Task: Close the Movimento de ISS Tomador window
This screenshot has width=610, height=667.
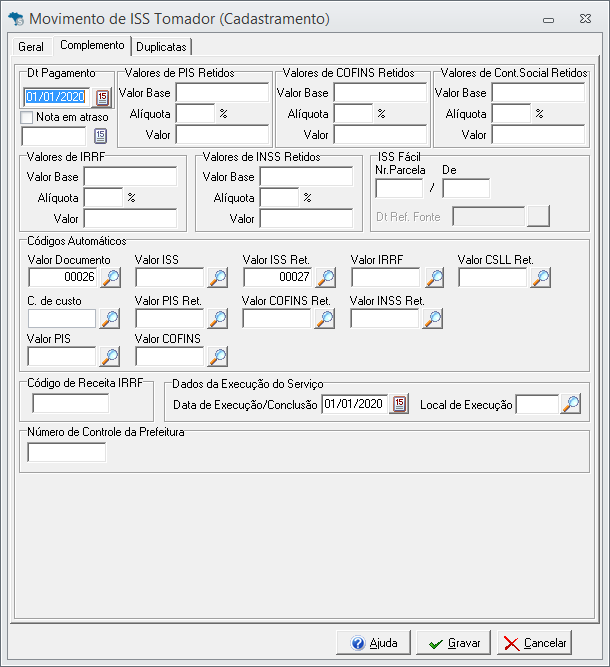Action: tap(585, 19)
